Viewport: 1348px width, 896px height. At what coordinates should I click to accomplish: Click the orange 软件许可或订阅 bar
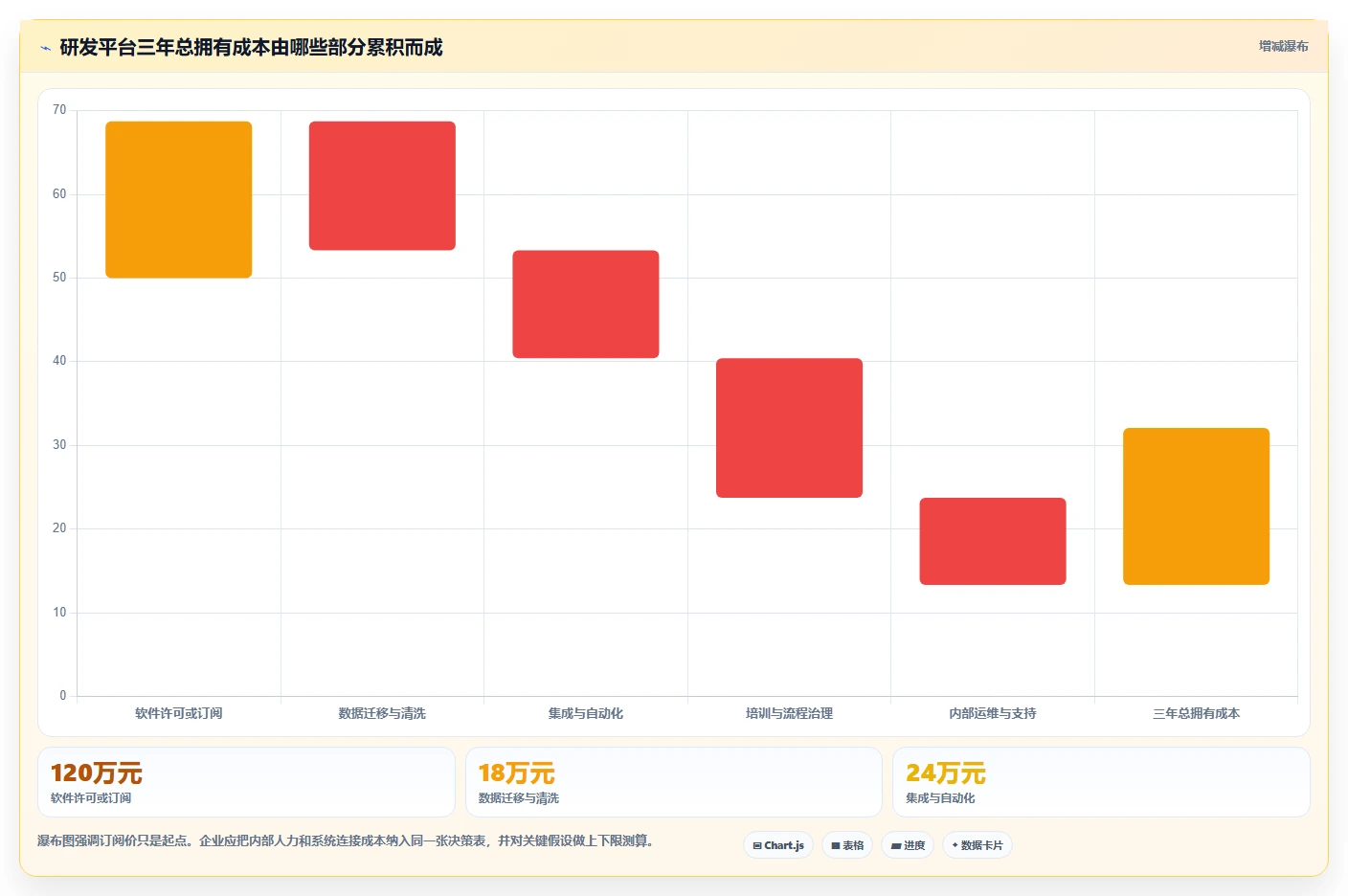point(179,200)
